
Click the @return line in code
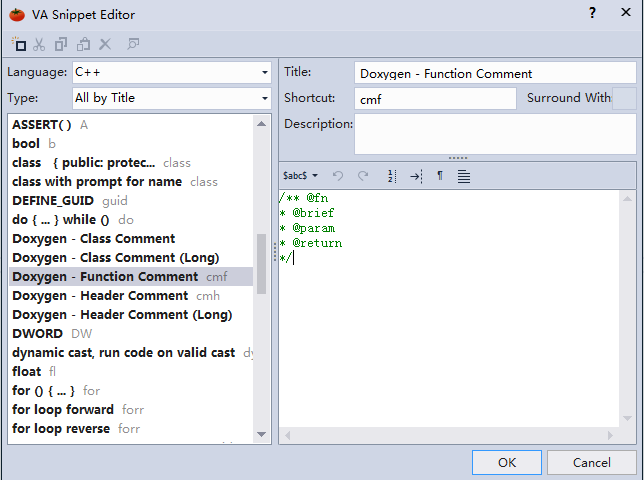(x=310, y=243)
